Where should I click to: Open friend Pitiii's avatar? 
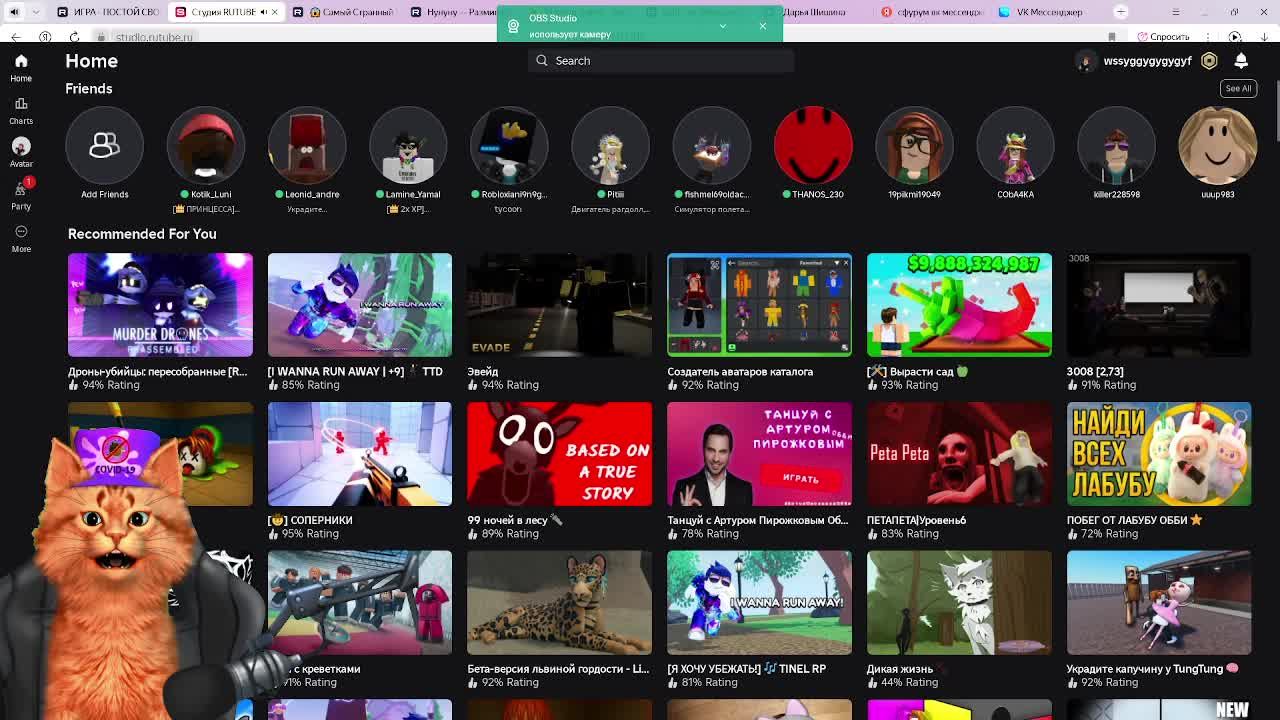pyautogui.click(x=610, y=146)
